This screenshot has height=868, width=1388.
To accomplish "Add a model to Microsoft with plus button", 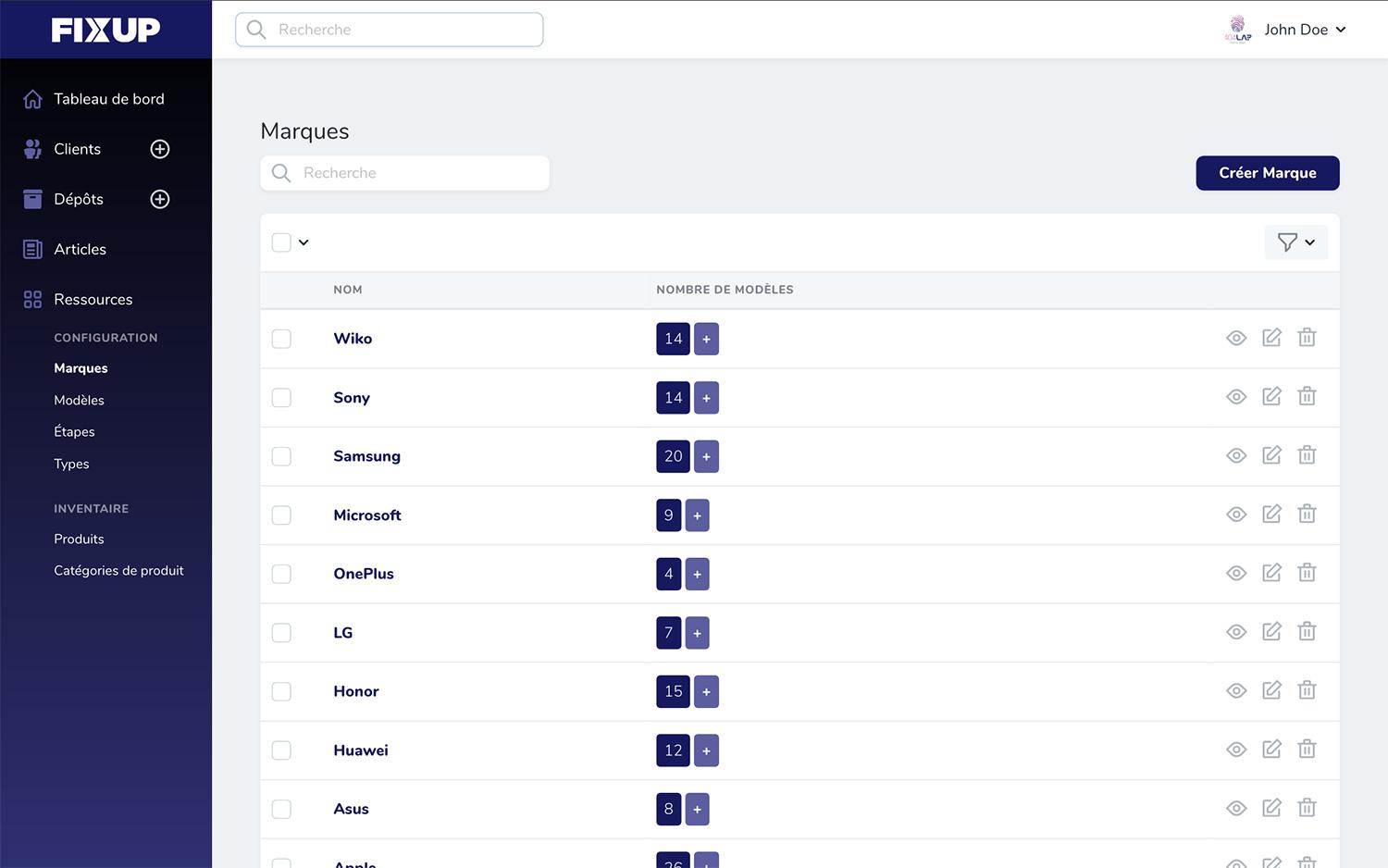I will point(697,515).
